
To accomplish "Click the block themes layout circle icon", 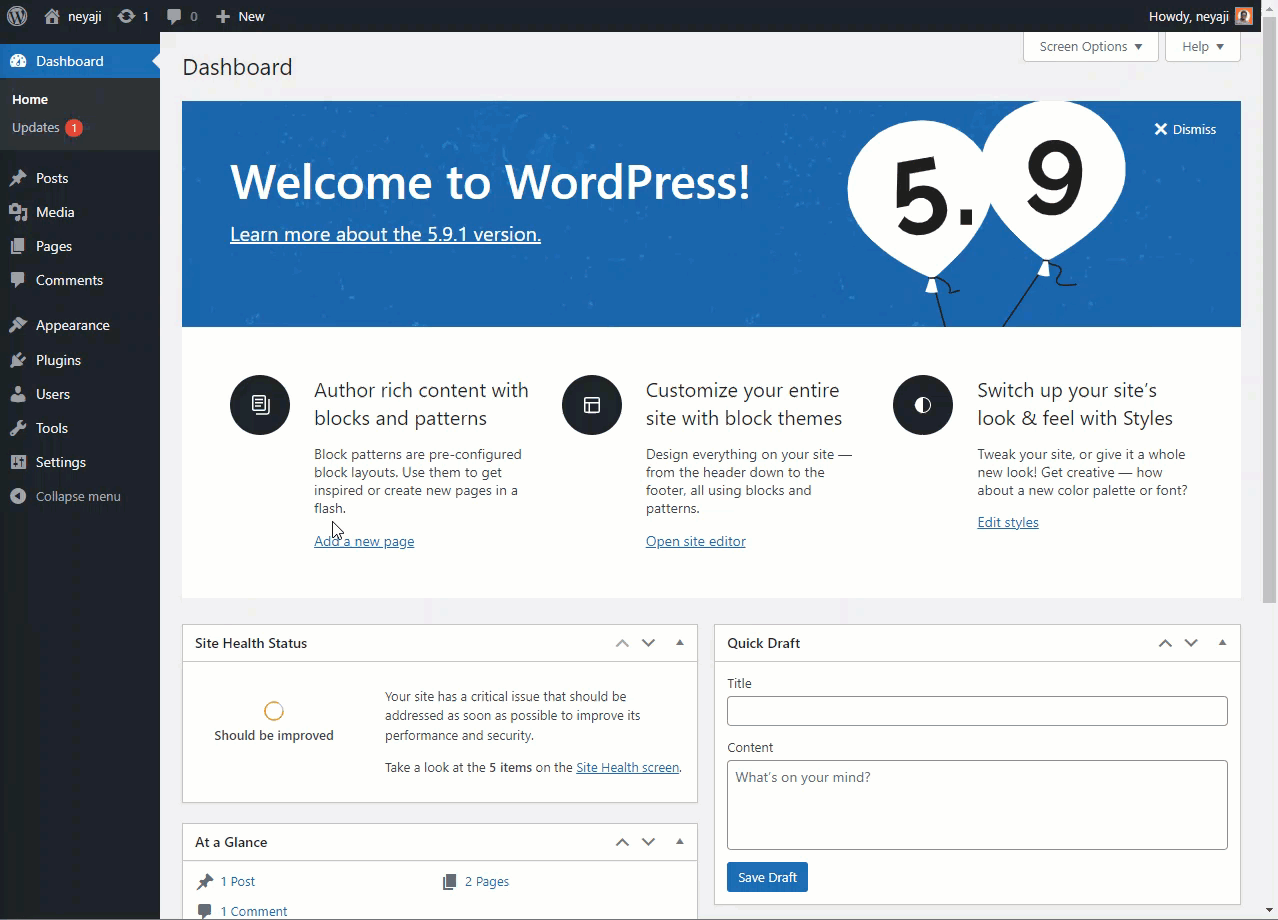I will click(x=592, y=405).
